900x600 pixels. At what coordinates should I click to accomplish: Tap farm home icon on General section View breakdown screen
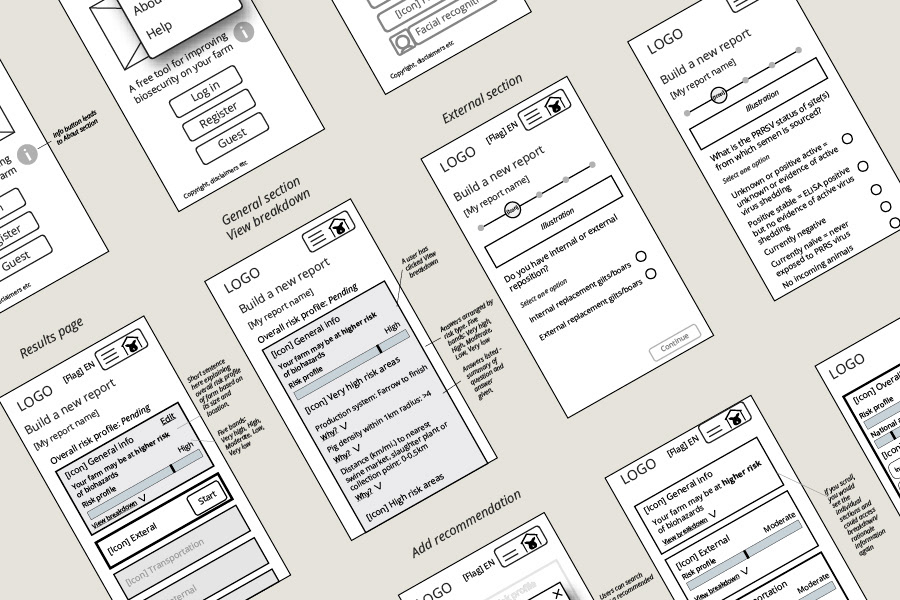pos(339,227)
